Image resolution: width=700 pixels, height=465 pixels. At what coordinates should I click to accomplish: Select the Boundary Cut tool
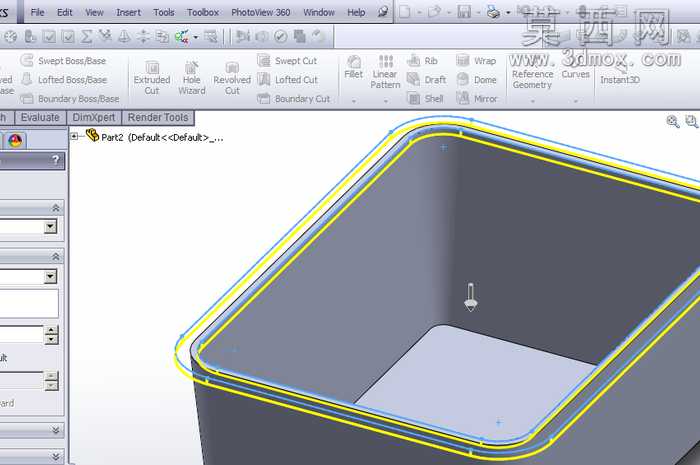tap(294, 99)
